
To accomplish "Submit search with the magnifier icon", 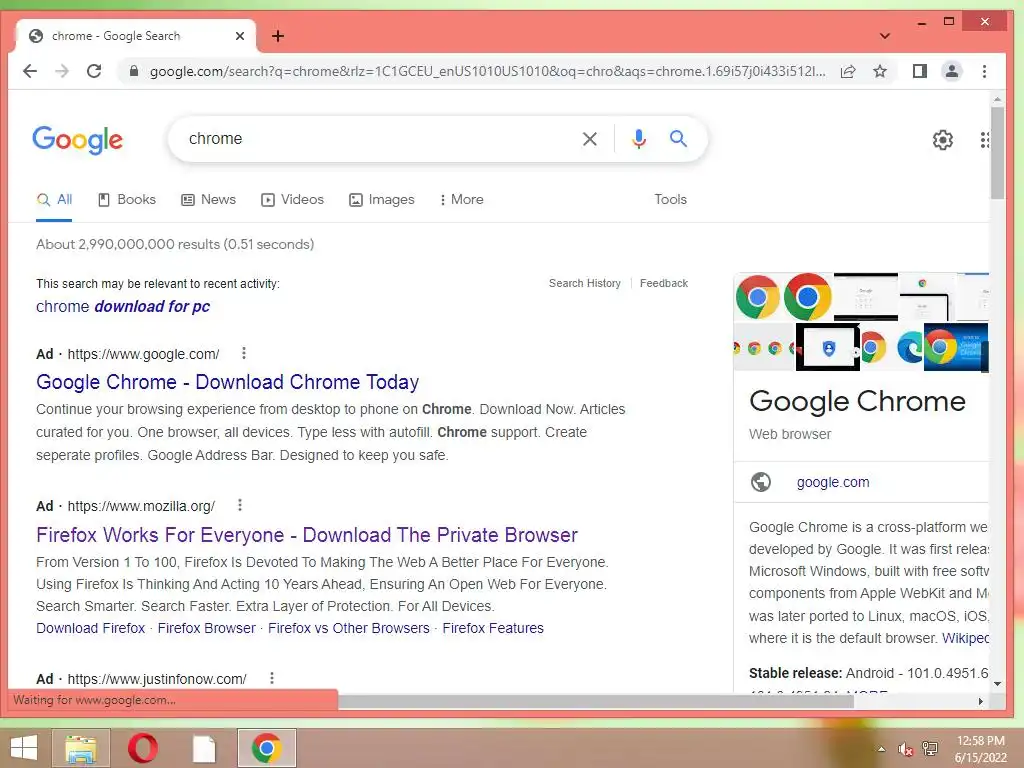I will [678, 138].
